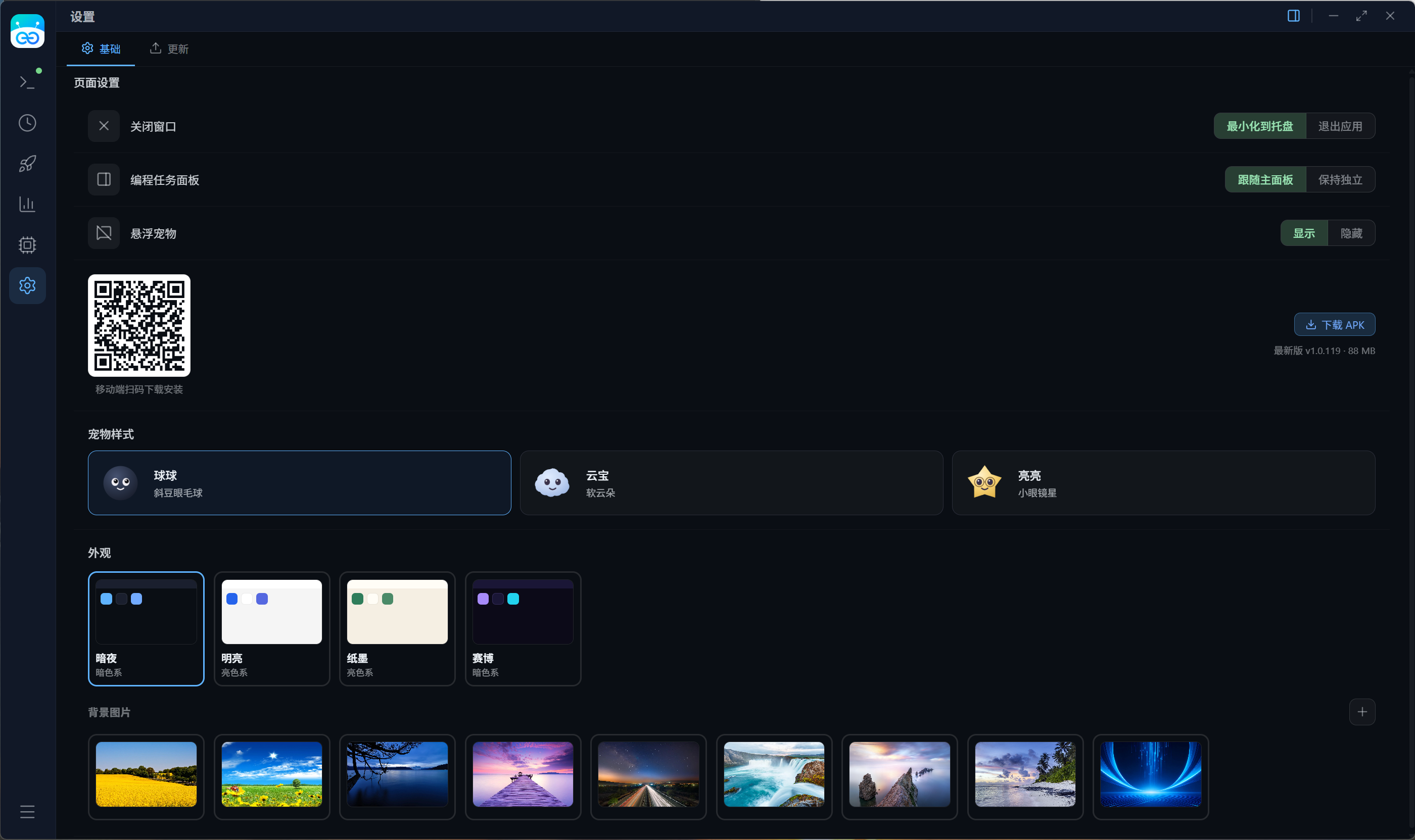
Task: Select the 云宝 软云朵 pet card
Action: point(731,483)
